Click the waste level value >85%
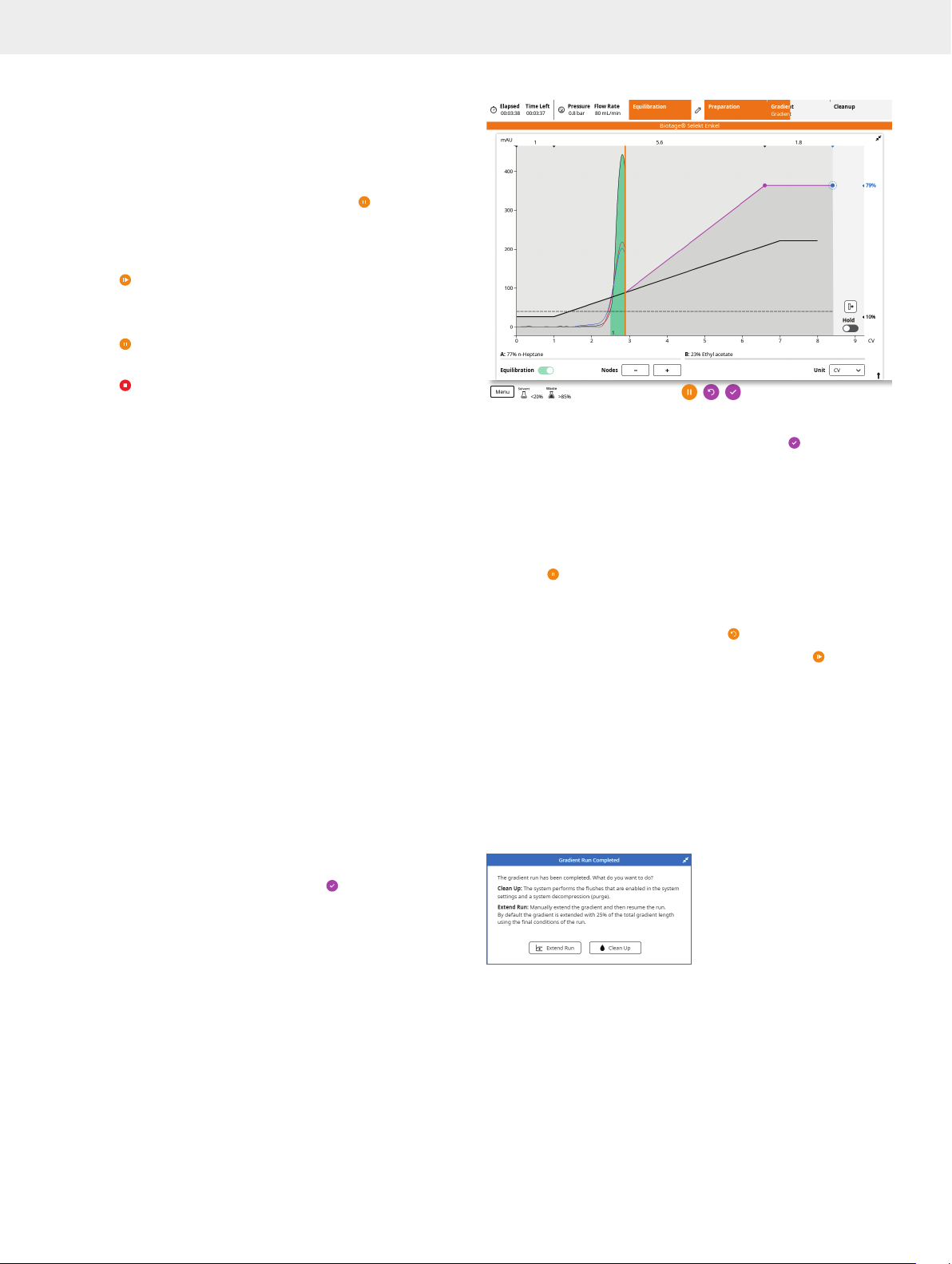This screenshot has width=952, height=1264. pyautogui.click(x=565, y=397)
